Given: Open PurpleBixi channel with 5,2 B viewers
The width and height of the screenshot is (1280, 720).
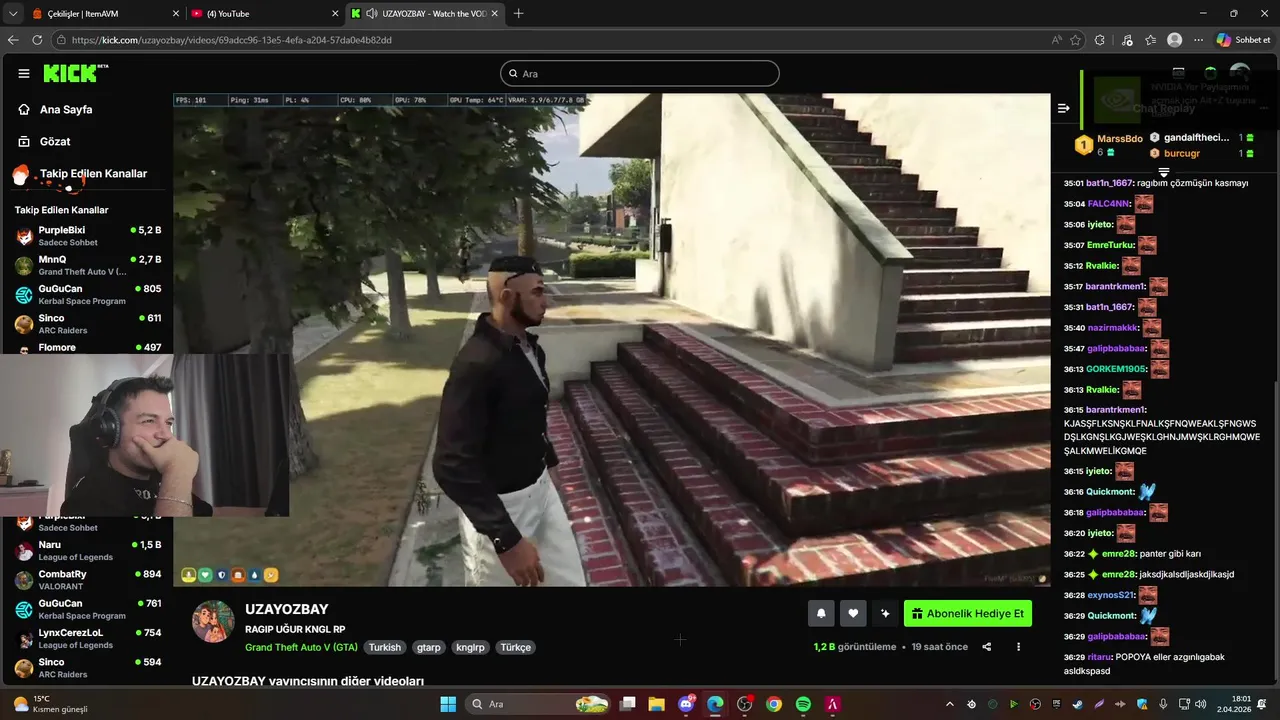Looking at the screenshot, I should (88, 236).
